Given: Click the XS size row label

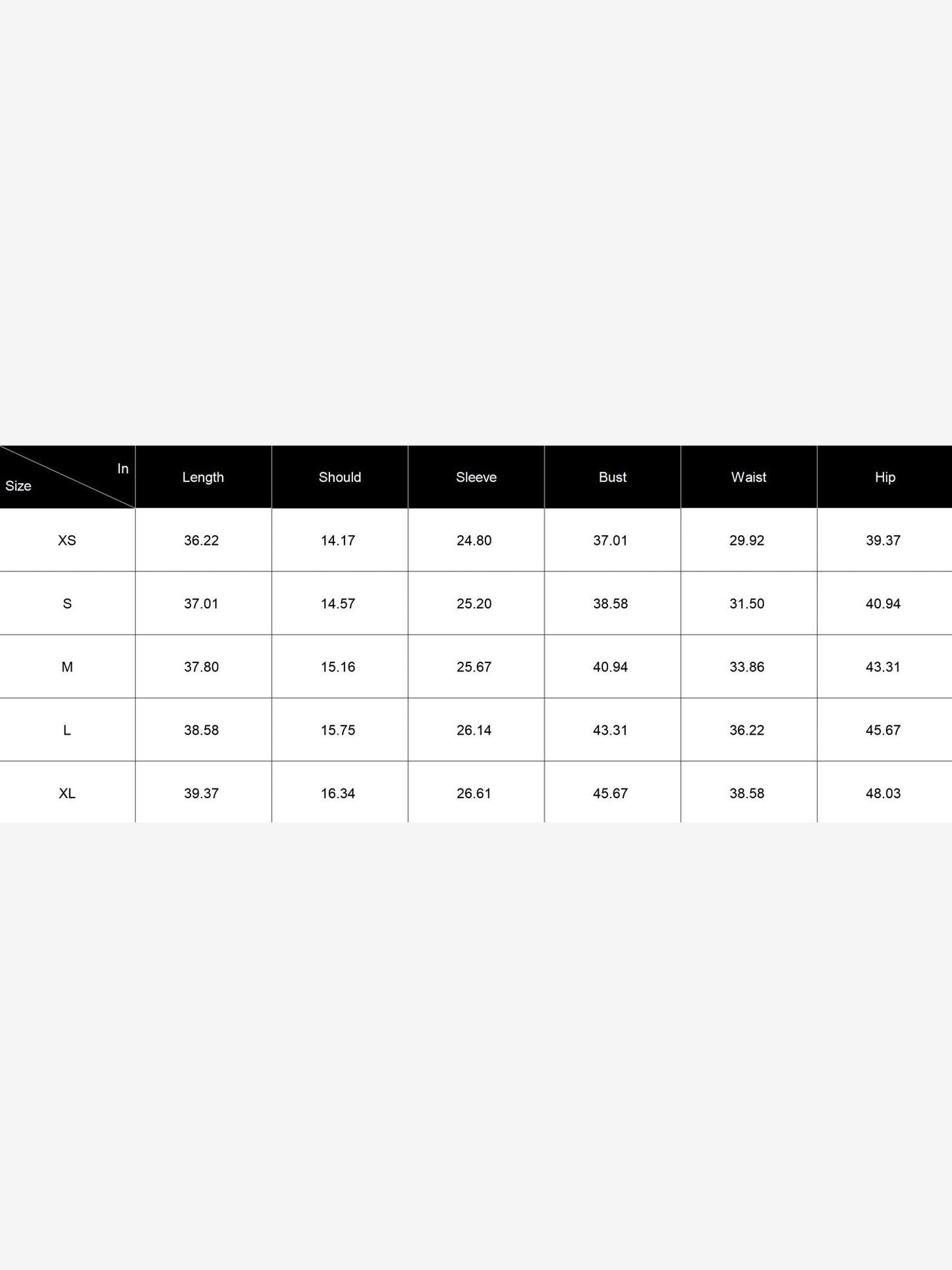Looking at the screenshot, I should click(x=67, y=540).
